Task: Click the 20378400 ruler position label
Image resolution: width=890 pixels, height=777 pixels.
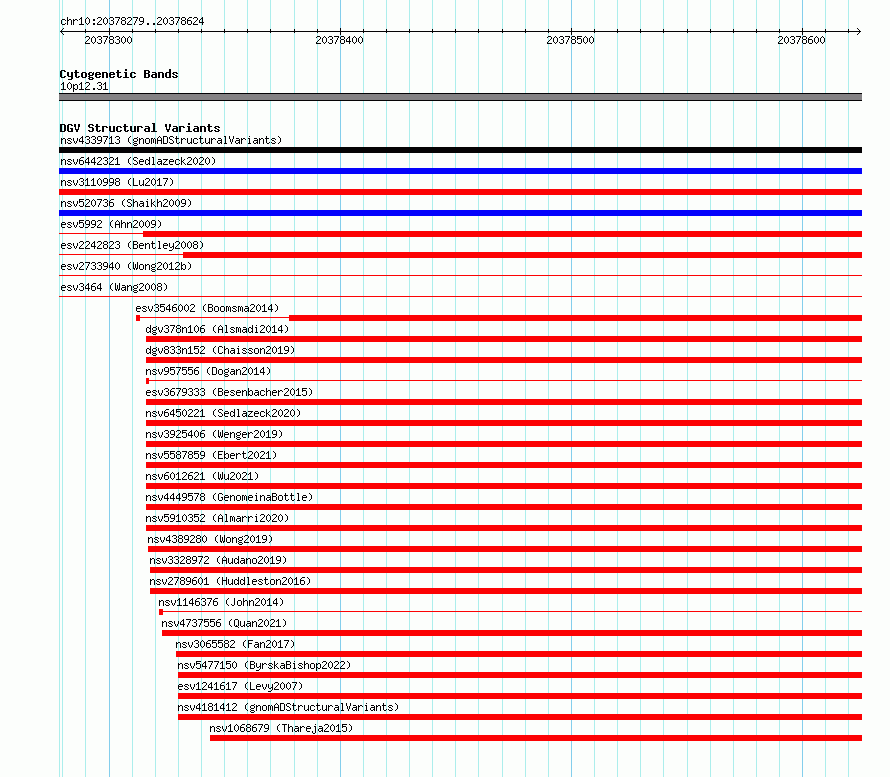Action: [x=339, y=40]
